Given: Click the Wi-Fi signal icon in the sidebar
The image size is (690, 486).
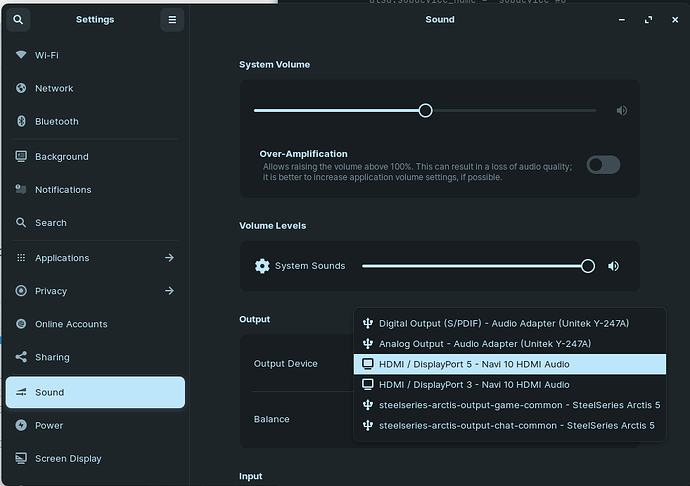Looking at the screenshot, I should 21,55.
